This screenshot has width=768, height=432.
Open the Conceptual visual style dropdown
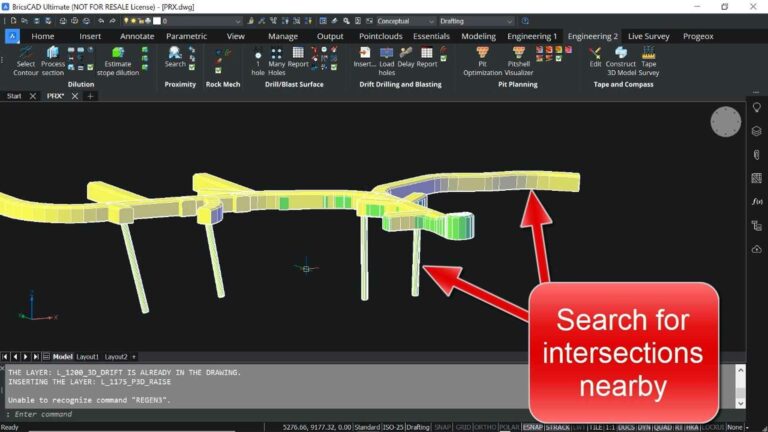coord(406,20)
